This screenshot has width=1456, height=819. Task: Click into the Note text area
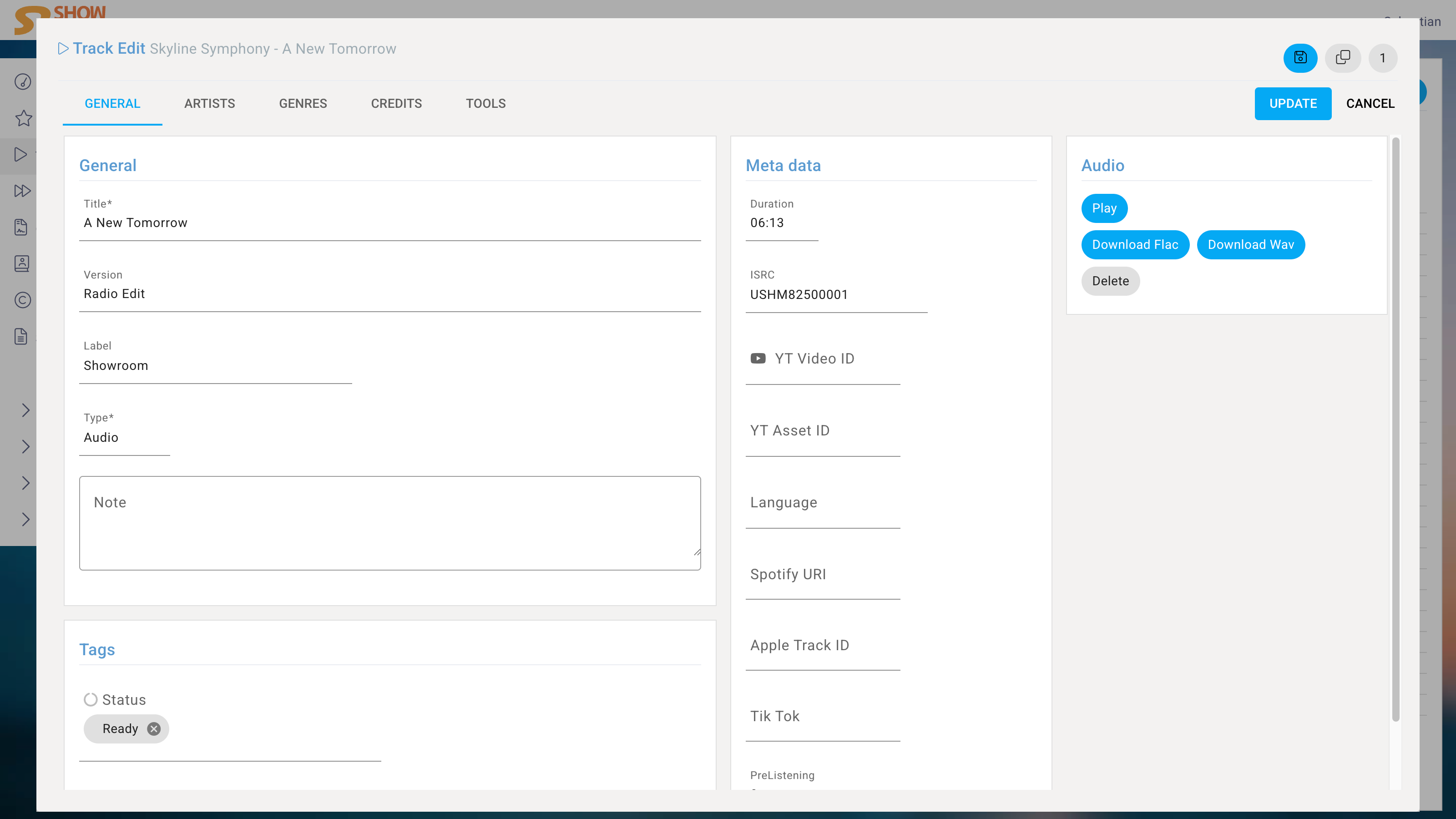click(x=389, y=523)
